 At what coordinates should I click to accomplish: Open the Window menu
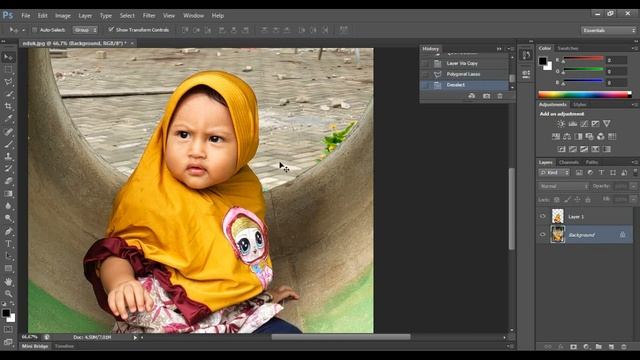pyautogui.click(x=193, y=16)
